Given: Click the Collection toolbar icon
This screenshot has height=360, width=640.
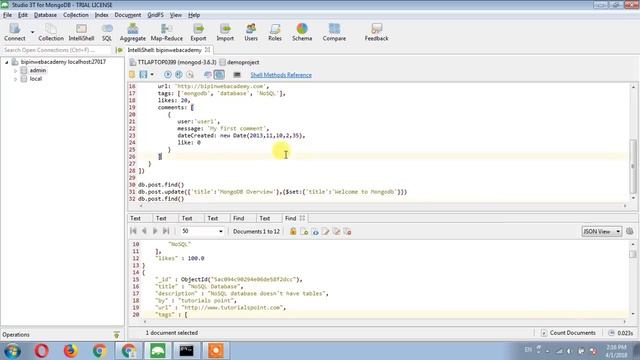Looking at the screenshot, I should point(51,32).
